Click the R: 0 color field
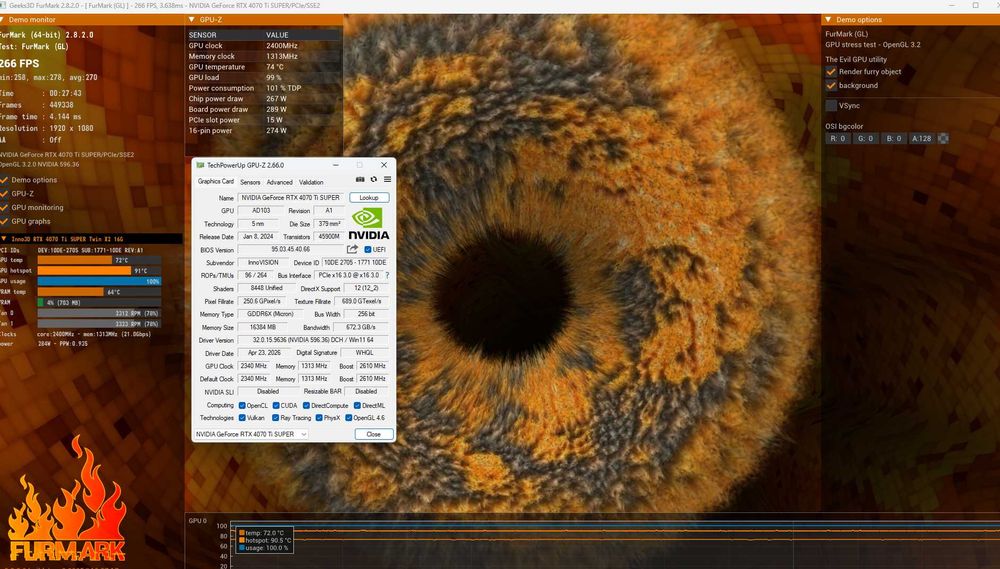1000x569 pixels. [x=837, y=138]
